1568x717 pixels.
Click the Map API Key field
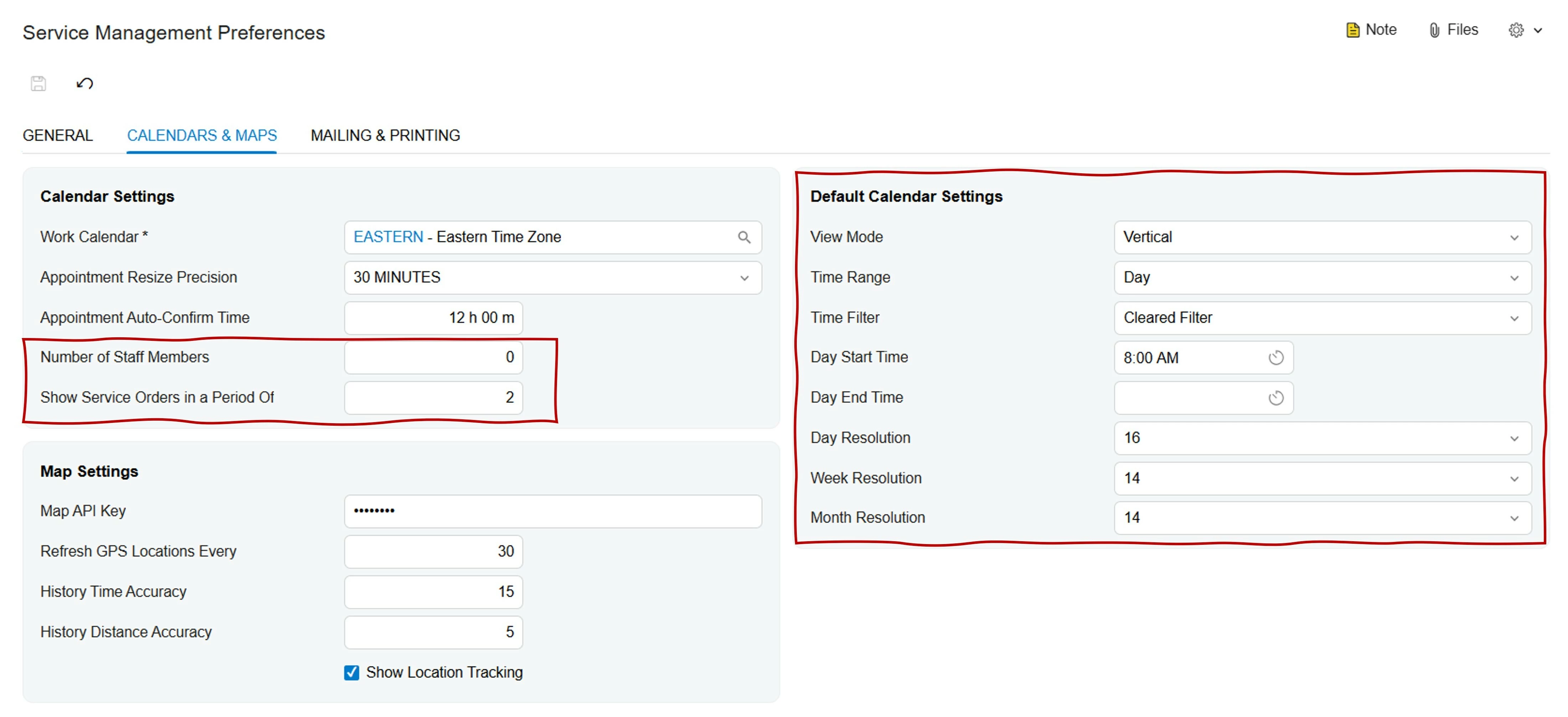[x=552, y=511]
